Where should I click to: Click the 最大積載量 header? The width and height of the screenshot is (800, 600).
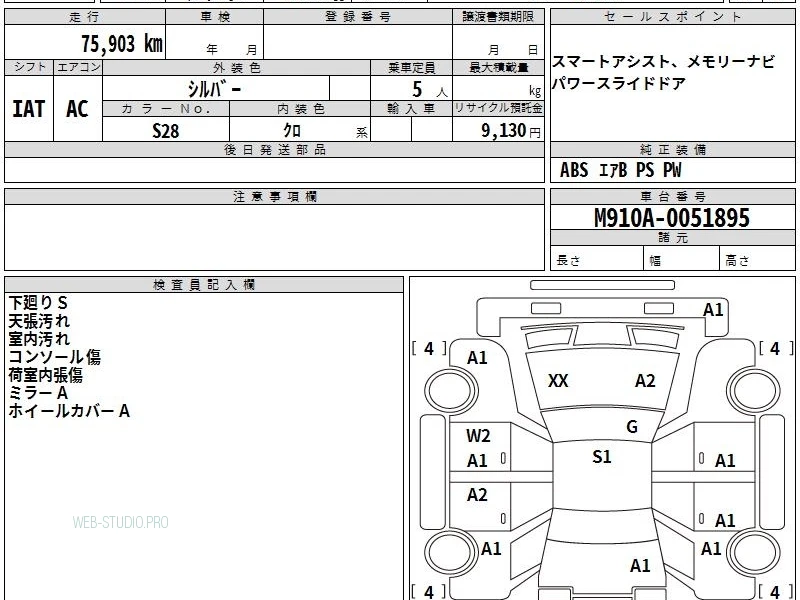pos(498,67)
